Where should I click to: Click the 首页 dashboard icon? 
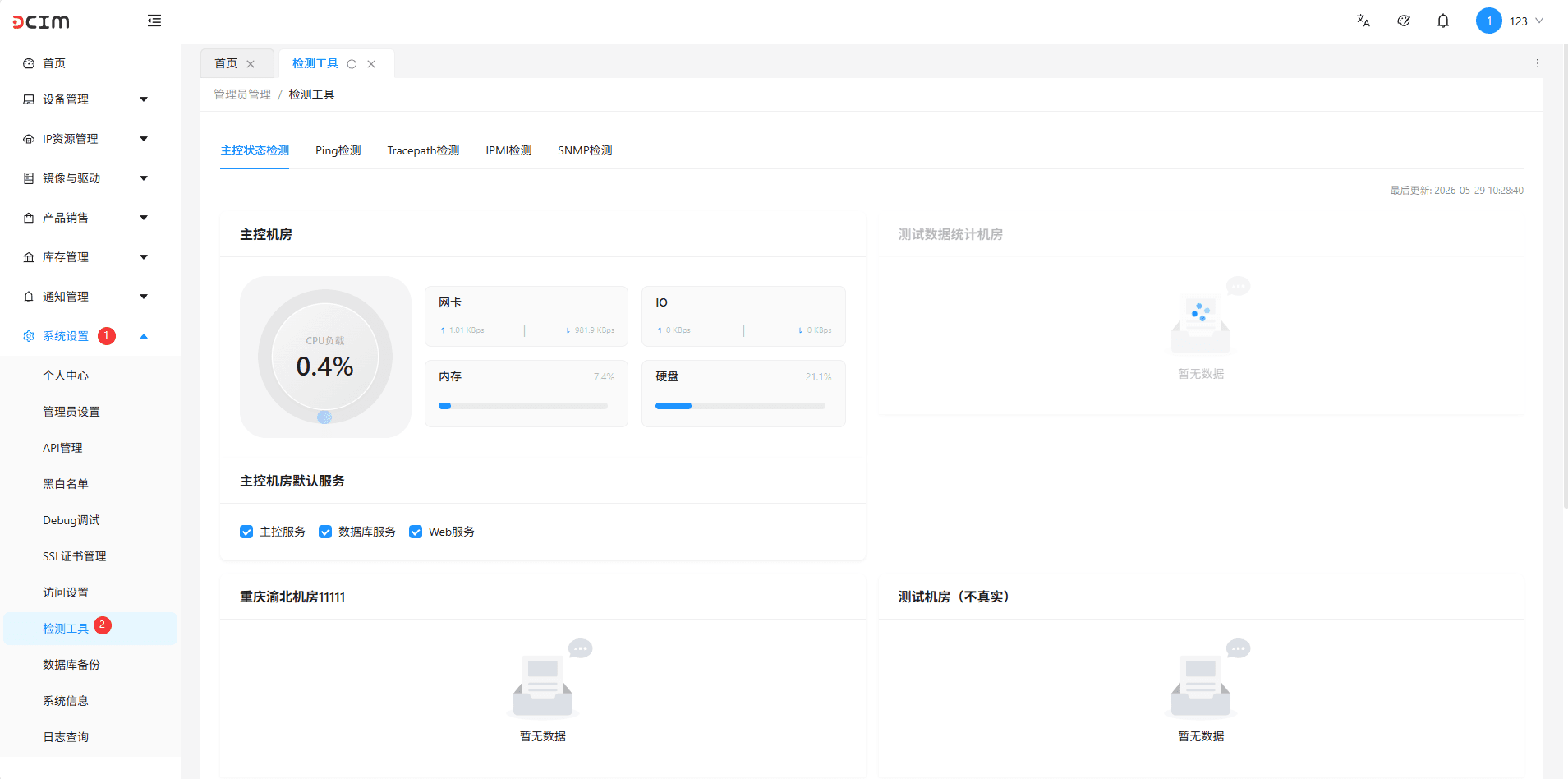tap(29, 63)
